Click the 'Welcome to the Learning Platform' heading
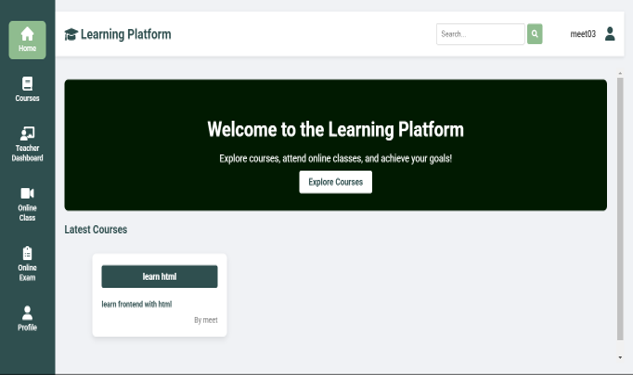 [x=335, y=130]
